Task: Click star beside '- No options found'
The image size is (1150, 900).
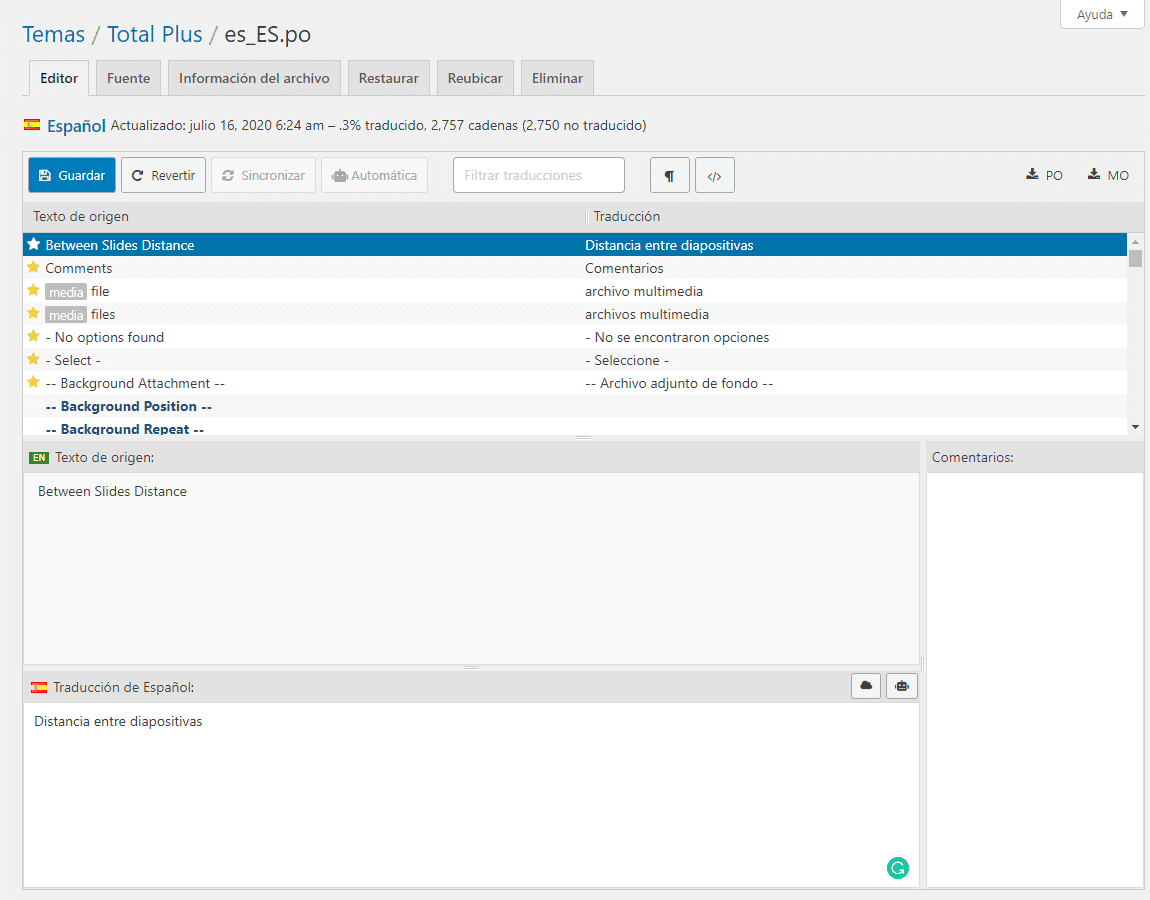Action: pos(33,336)
